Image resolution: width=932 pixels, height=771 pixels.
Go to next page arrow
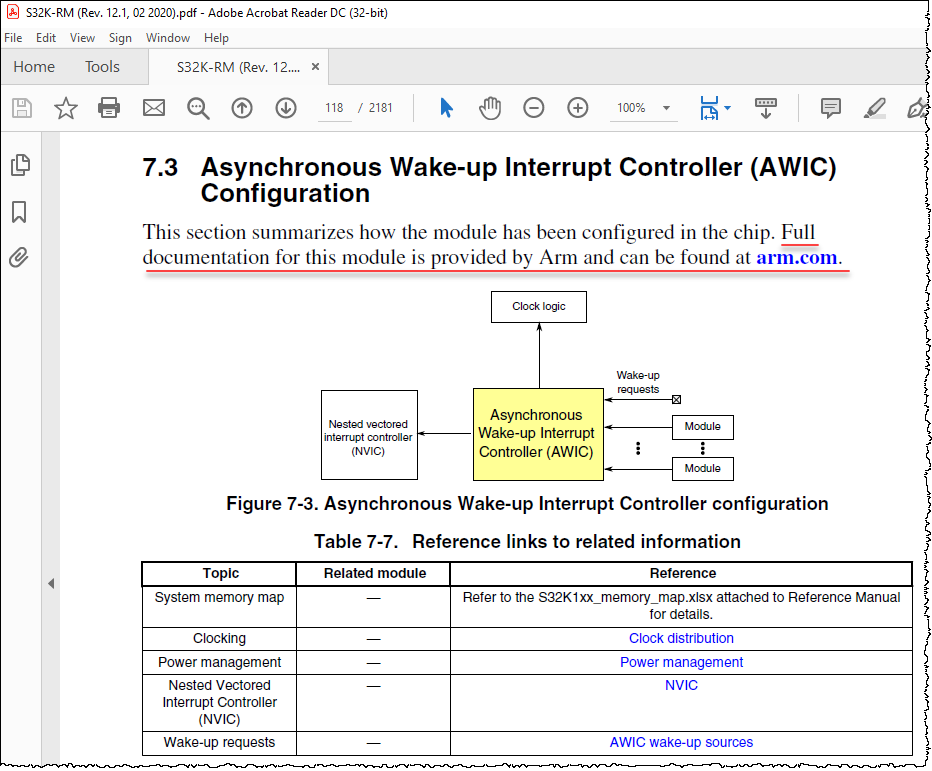tap(286, 108)
